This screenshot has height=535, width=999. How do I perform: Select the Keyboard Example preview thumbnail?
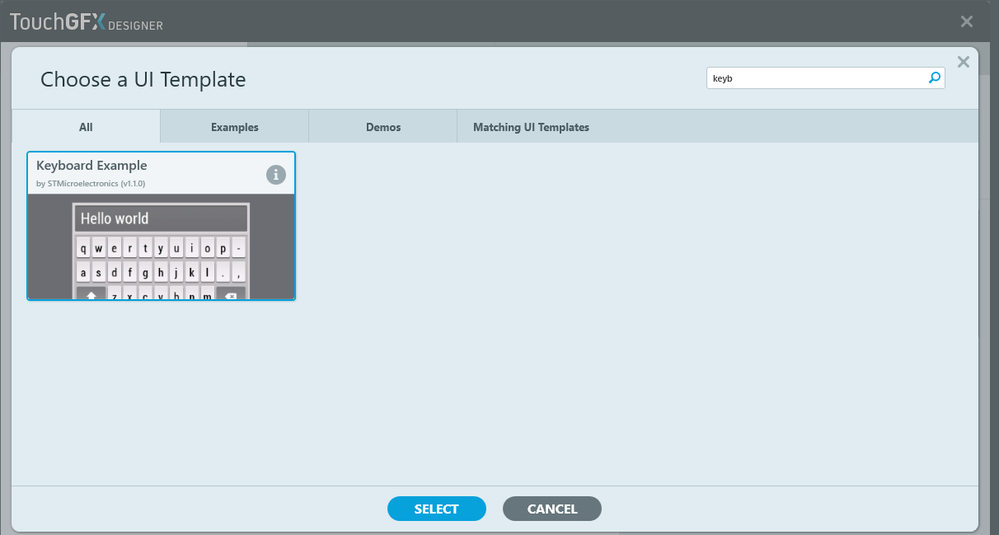[161, 246]
